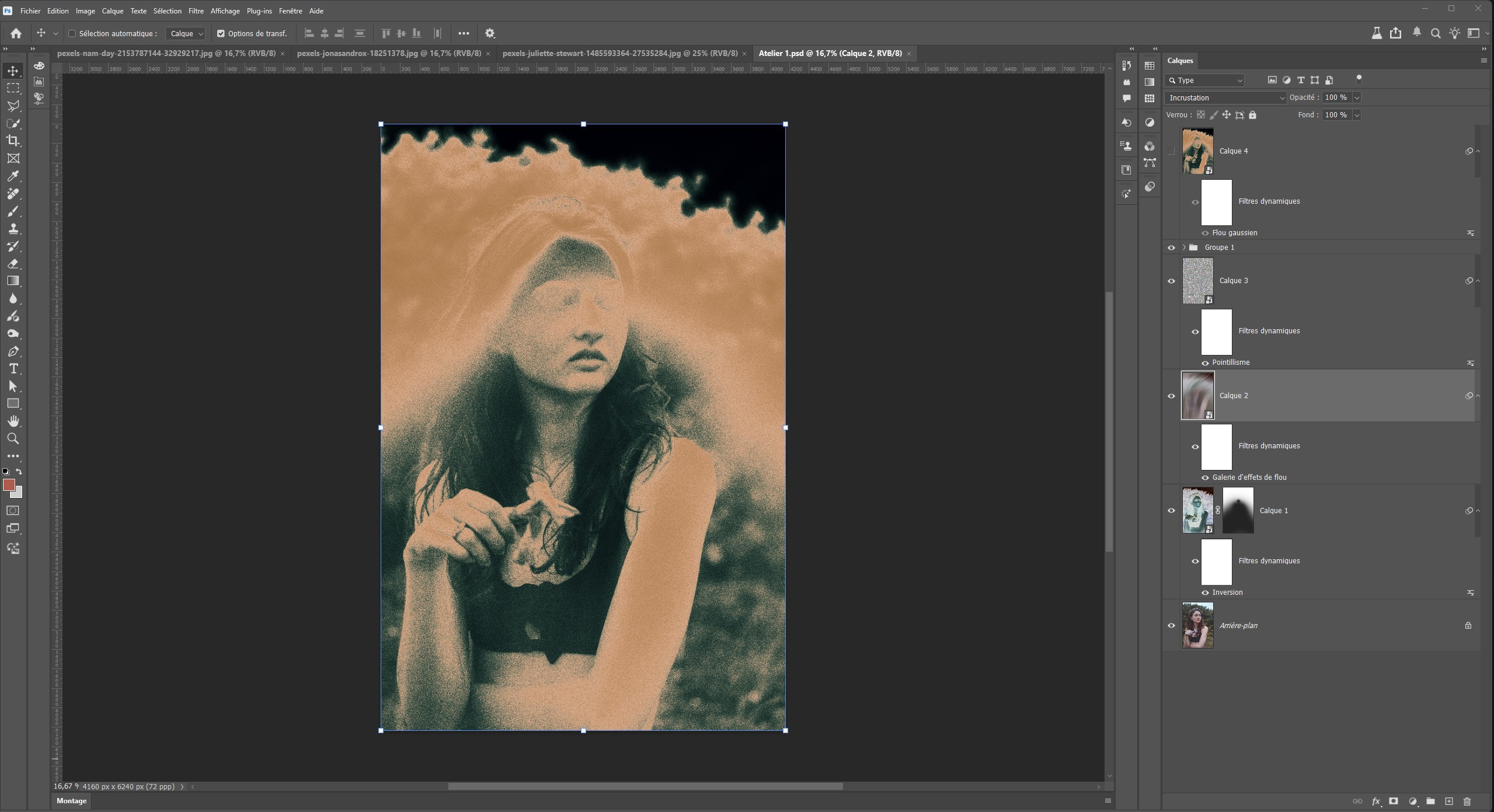This screenshot has height=812, width=1494.
Task: Open the Filtre menu
Action: coord(196,11)
